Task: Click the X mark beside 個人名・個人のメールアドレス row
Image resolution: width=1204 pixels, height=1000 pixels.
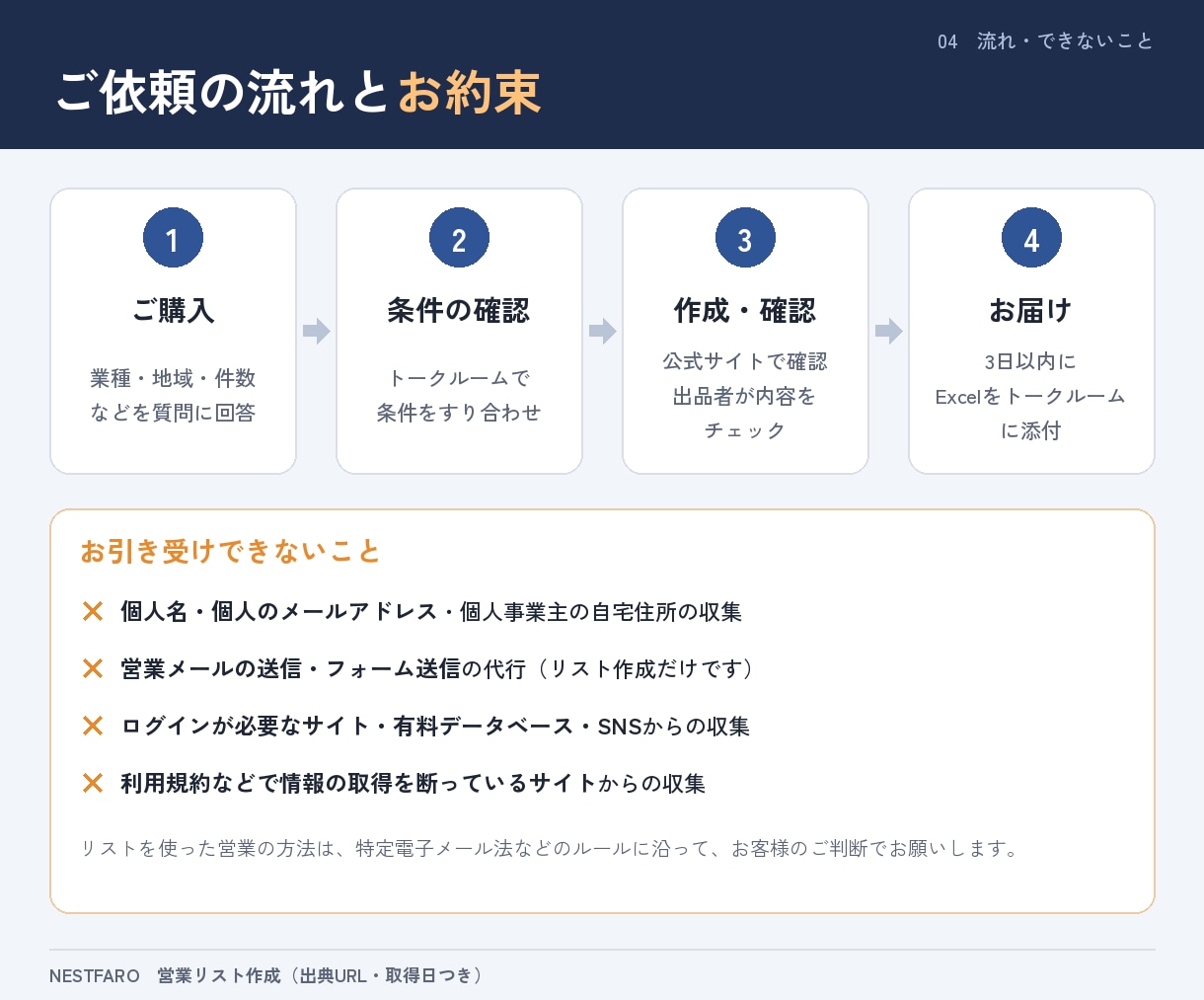Action: point(93,612)
